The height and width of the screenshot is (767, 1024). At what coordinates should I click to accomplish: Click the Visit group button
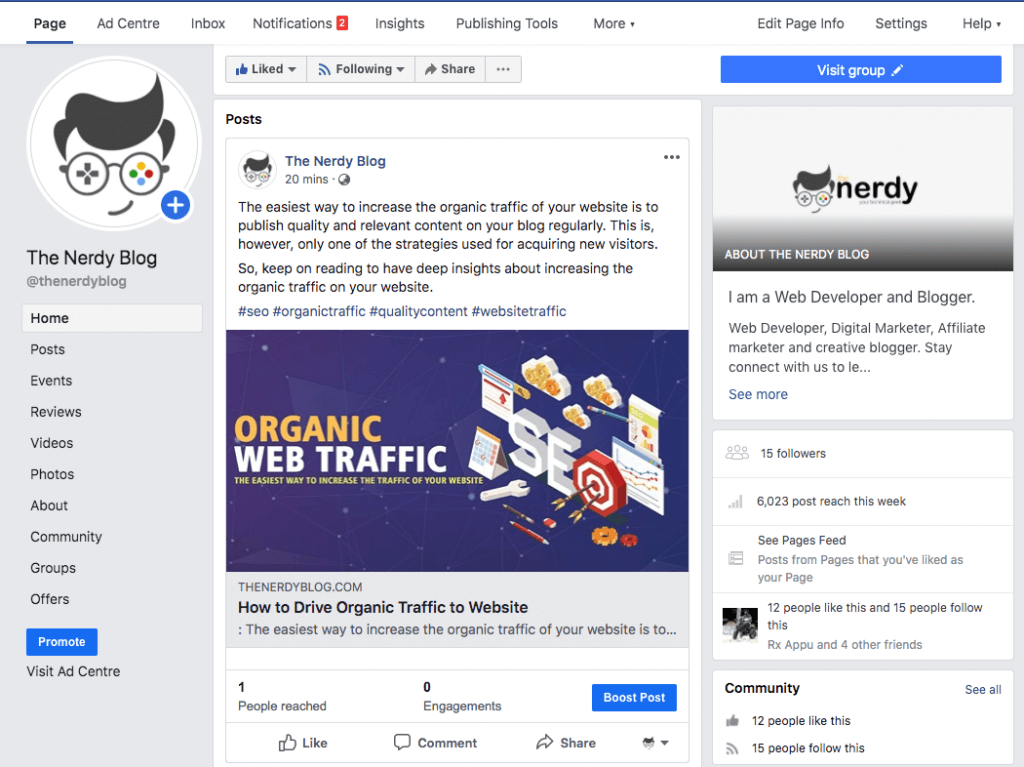[x=861, y=69]
